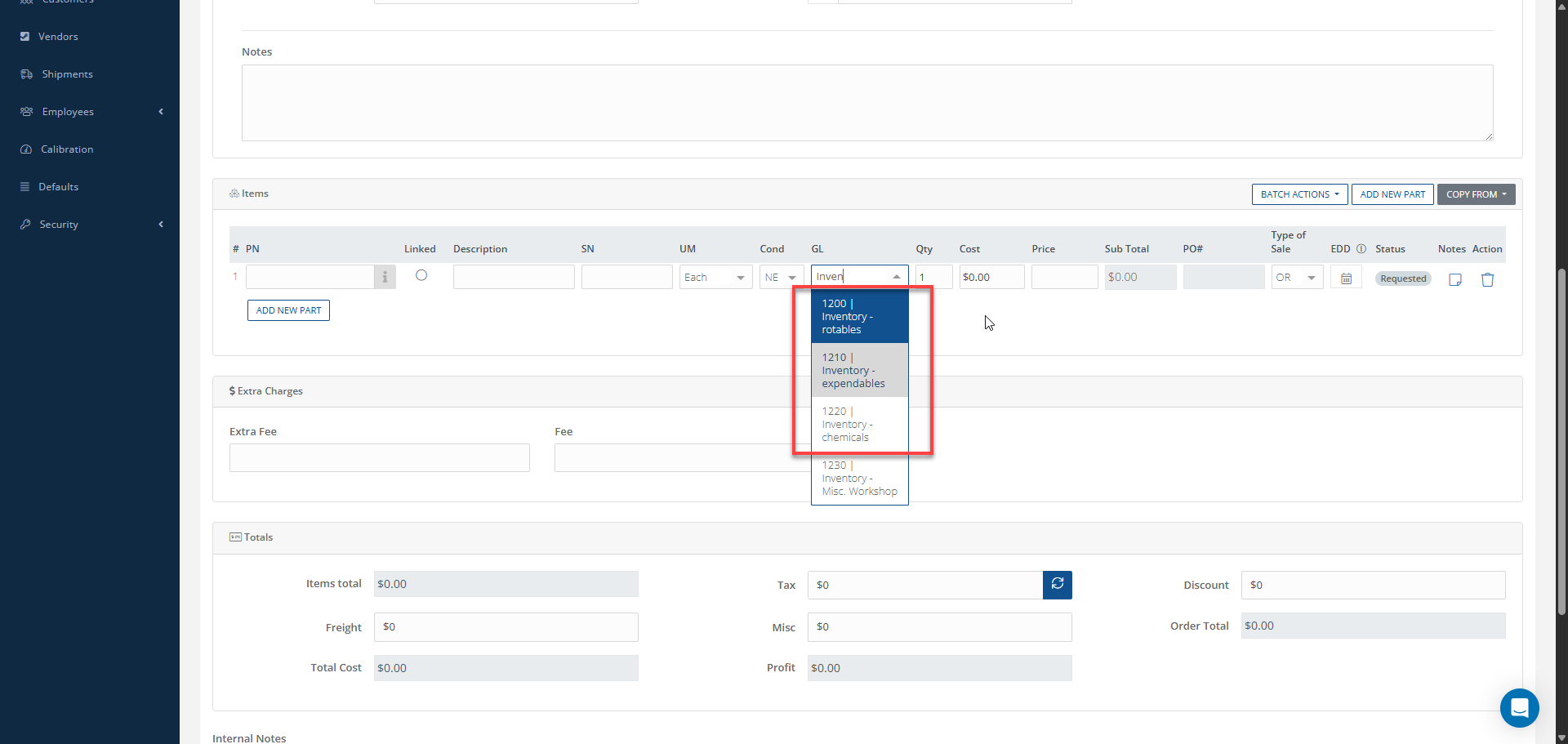Open the EDD calendar picker
1568x744 pixels.
1346,278
